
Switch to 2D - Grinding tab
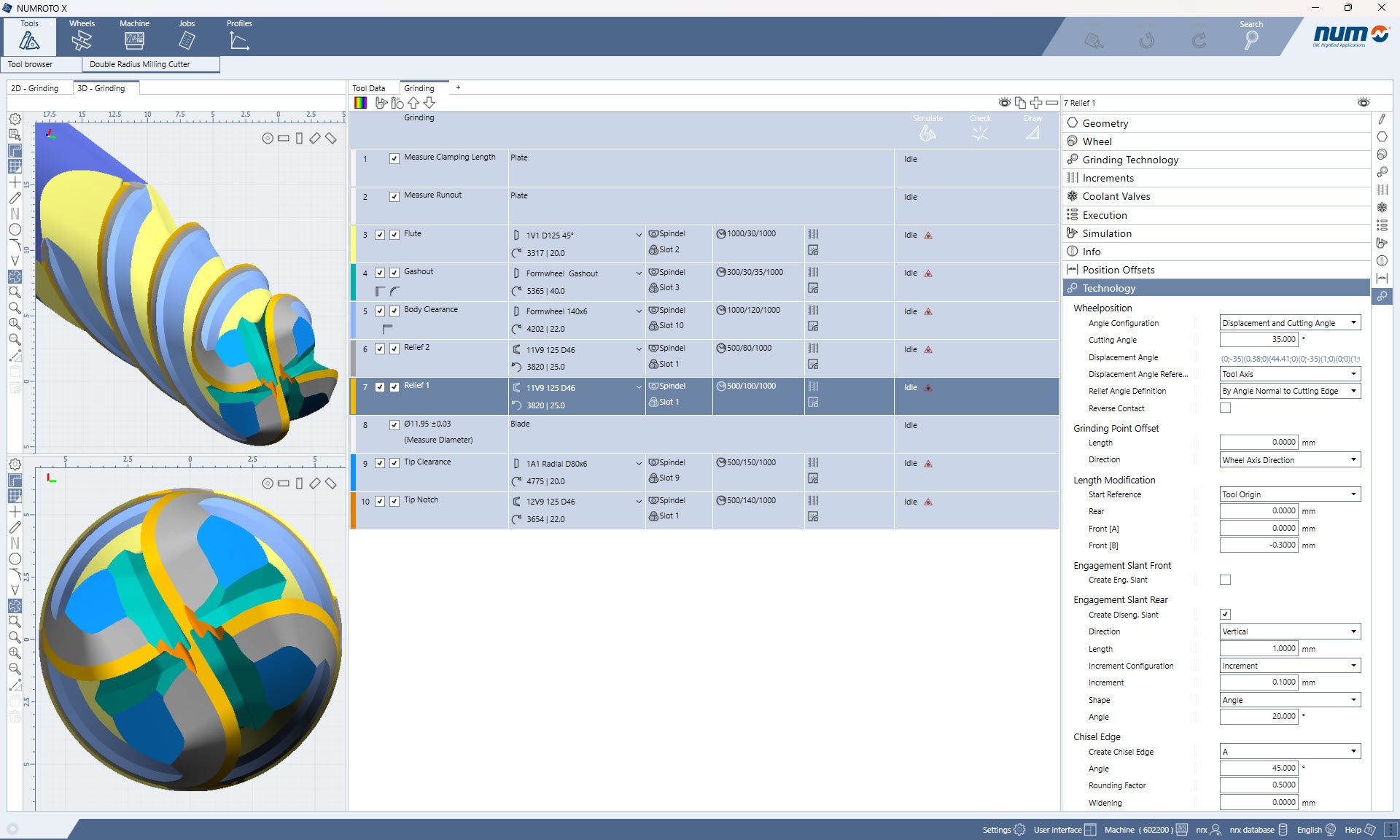35,88
